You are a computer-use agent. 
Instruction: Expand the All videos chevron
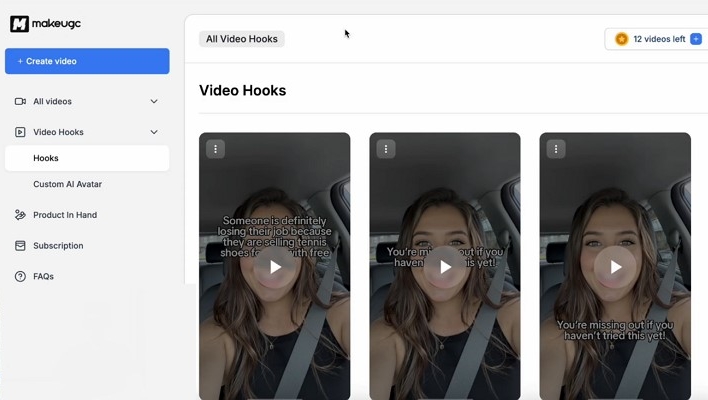click(154, 101)
